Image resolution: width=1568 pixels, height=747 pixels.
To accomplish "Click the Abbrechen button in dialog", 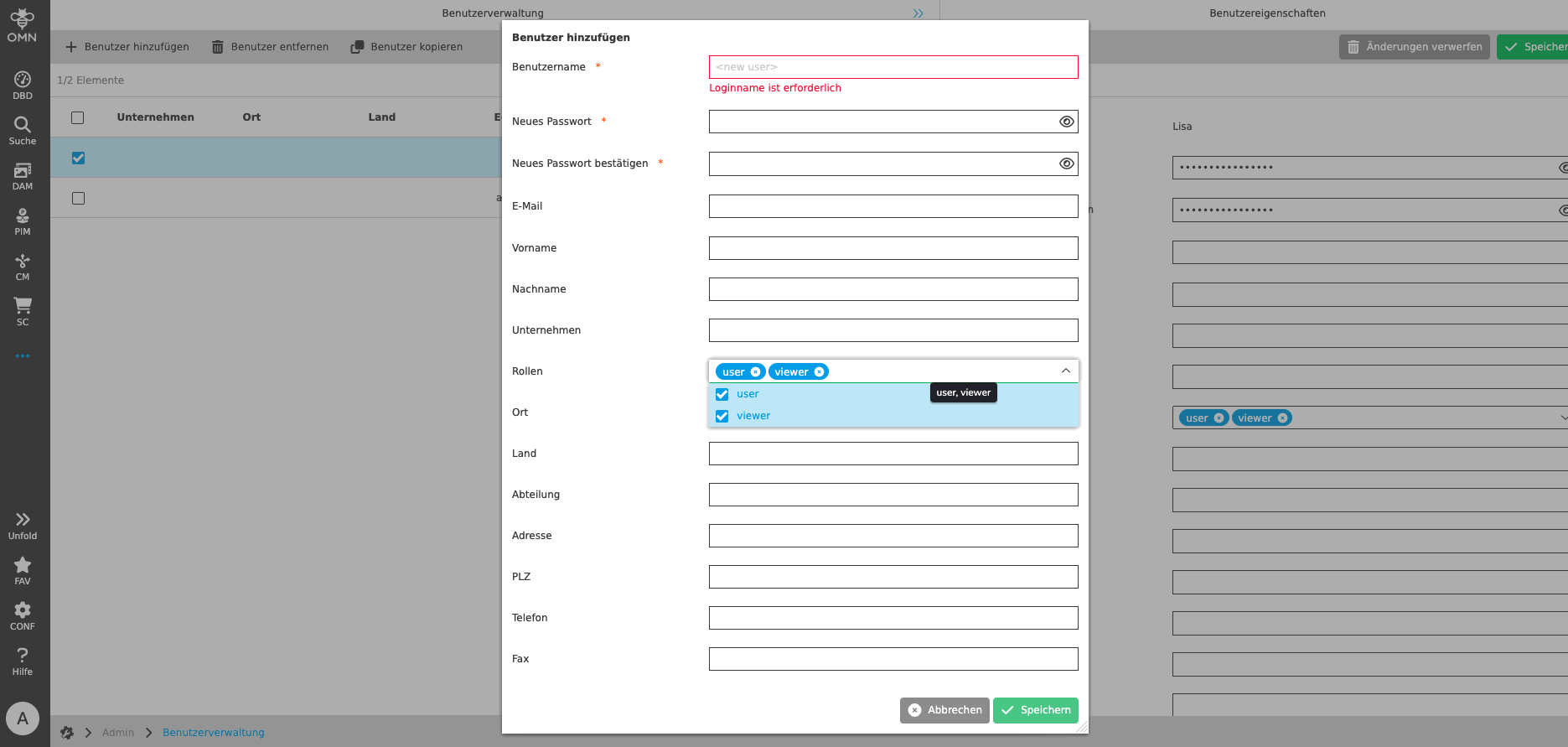I will (944, 710).
